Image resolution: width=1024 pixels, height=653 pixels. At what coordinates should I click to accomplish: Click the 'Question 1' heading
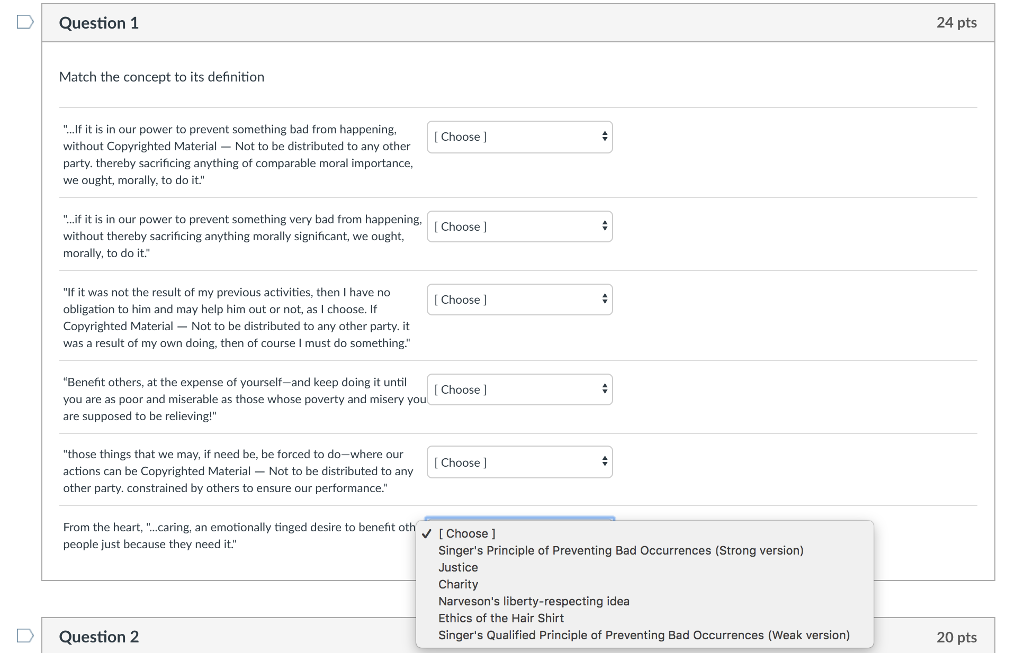tap(99, 24)
